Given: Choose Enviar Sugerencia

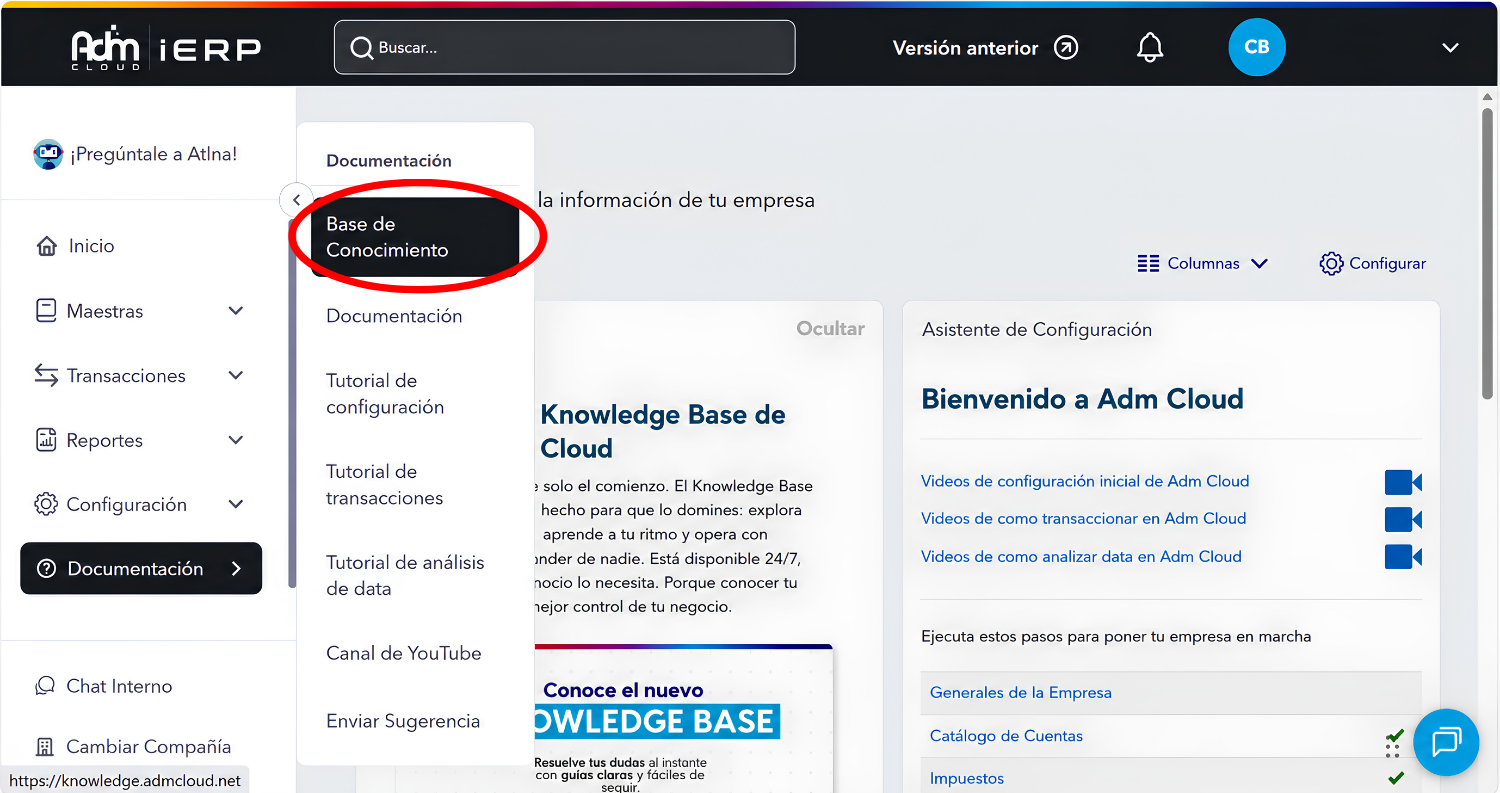Looking at the screenshot, I should coord(403,721).
